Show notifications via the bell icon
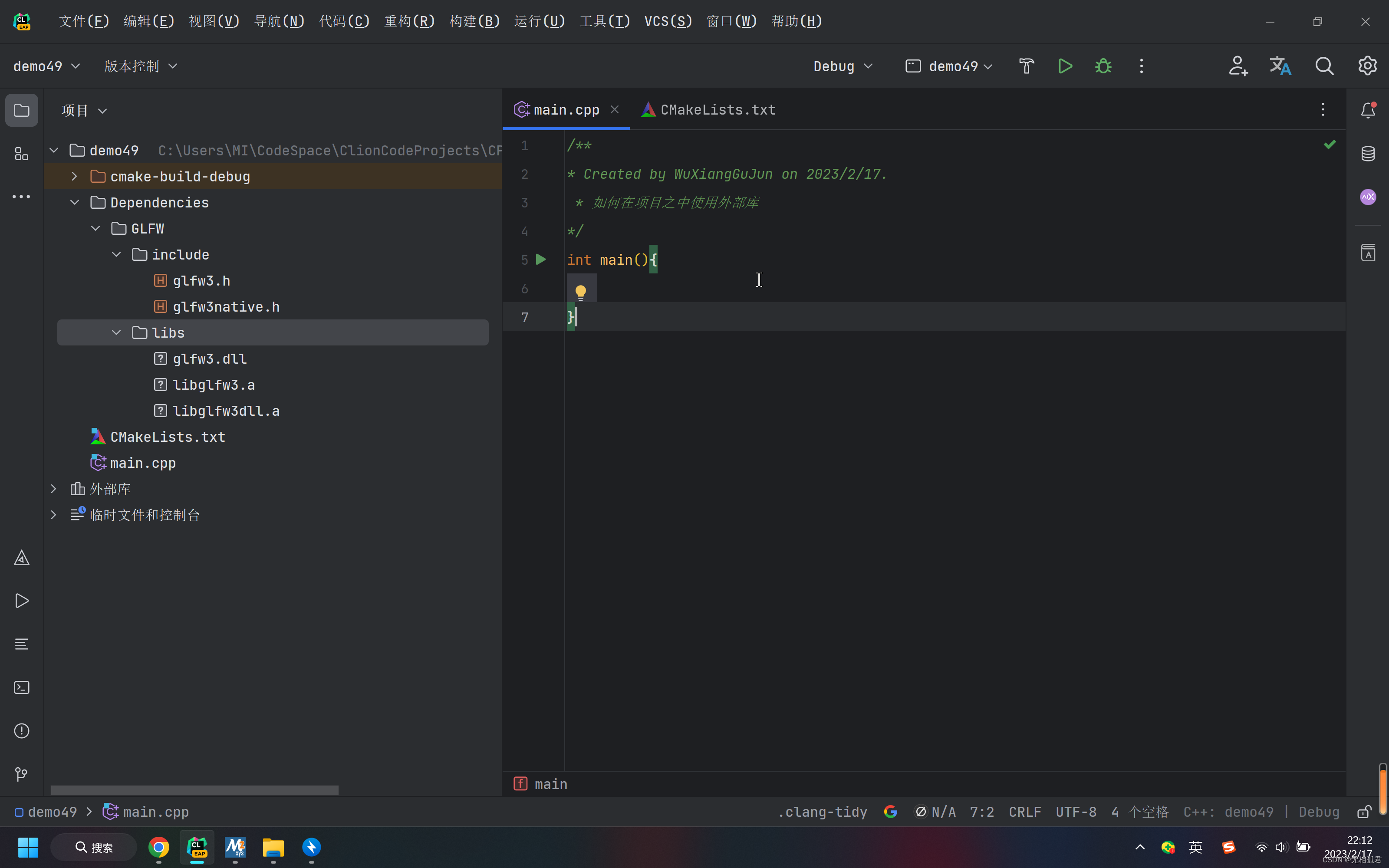 1368,110
